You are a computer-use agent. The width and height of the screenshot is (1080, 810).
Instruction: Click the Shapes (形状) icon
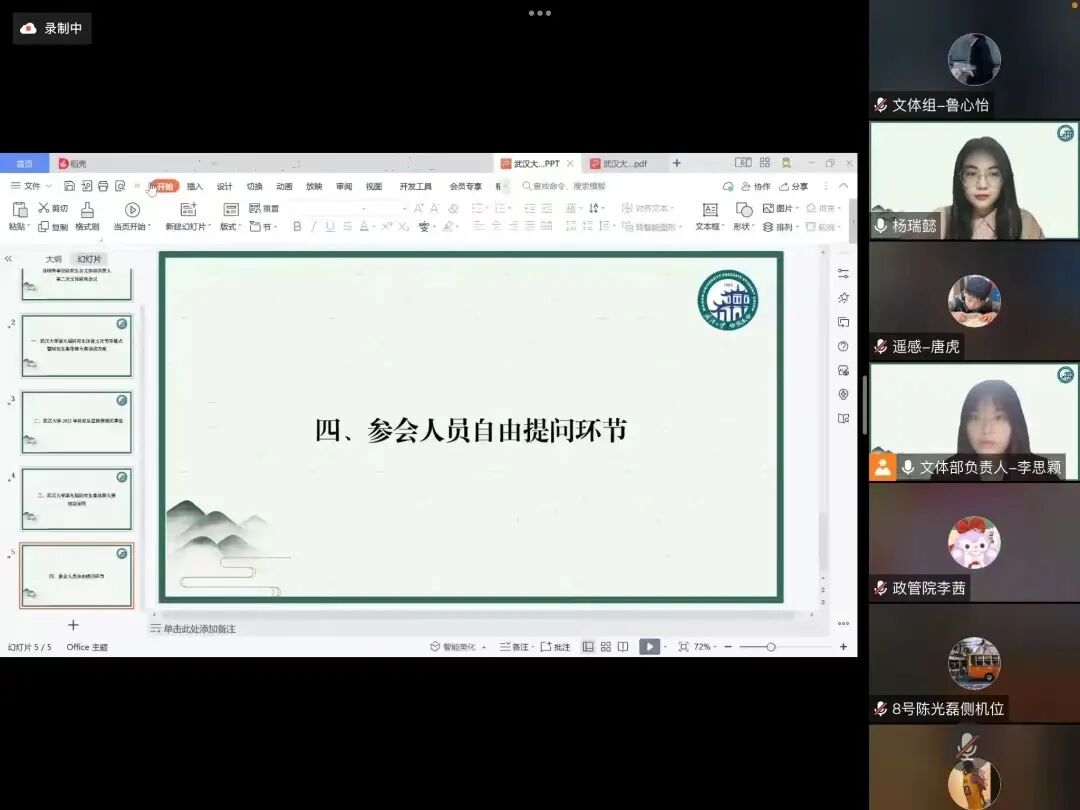pyautogui.click(x=743, y=209)
